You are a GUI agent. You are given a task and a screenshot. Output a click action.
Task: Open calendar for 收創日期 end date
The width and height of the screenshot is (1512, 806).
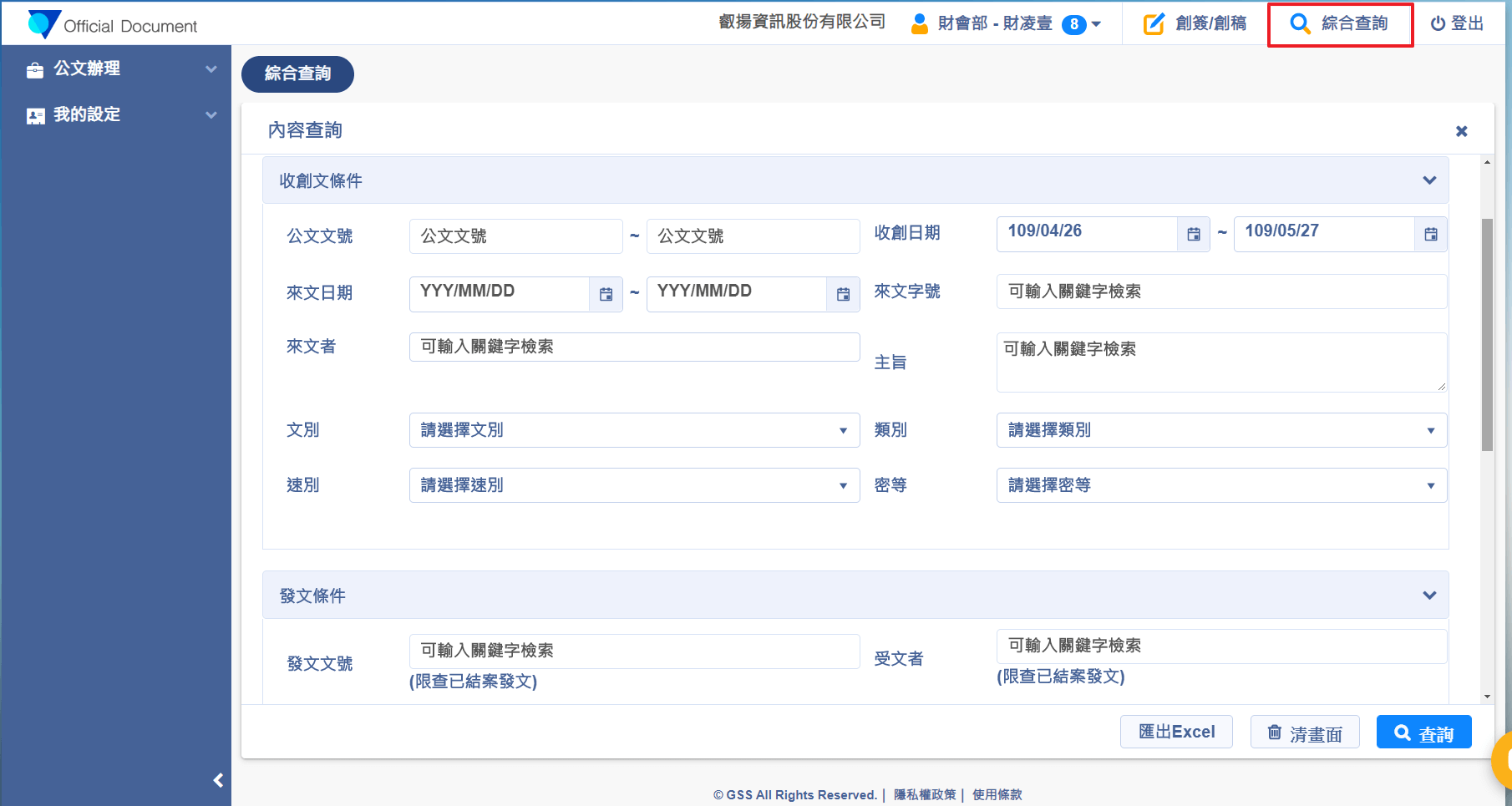[1430, 235]
